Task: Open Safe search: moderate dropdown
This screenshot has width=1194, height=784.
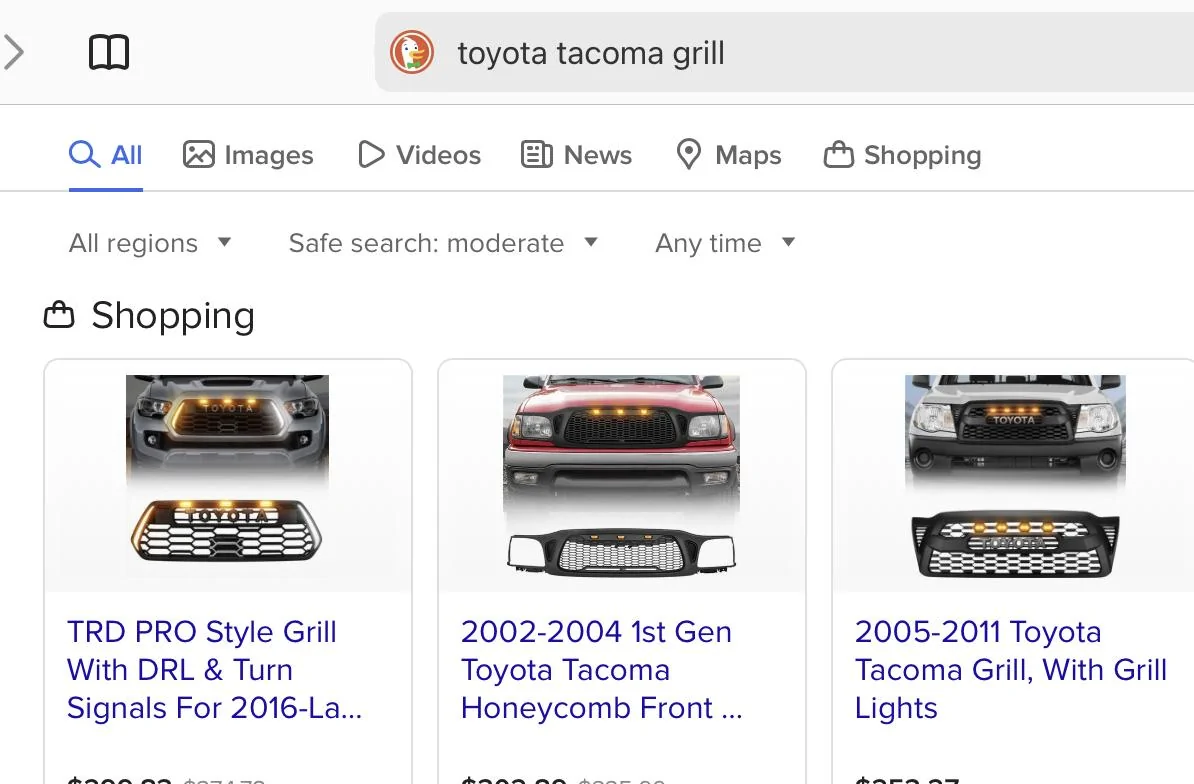Action: [x=443, y=243]
